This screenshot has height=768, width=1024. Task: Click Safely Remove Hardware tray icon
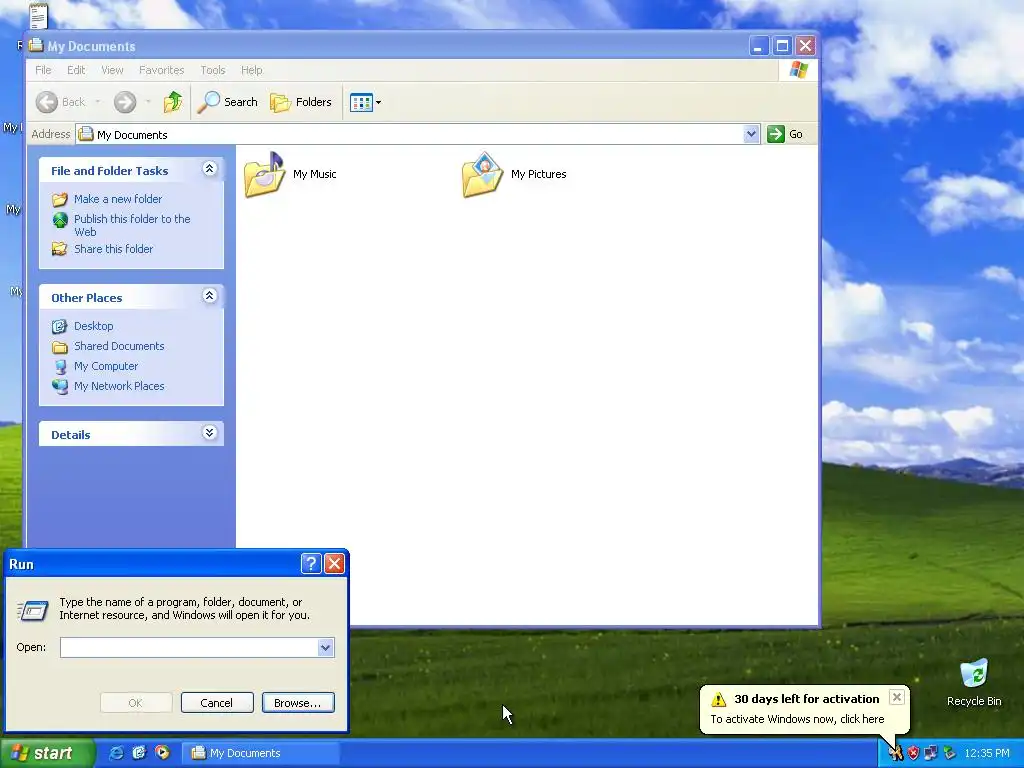949,754
